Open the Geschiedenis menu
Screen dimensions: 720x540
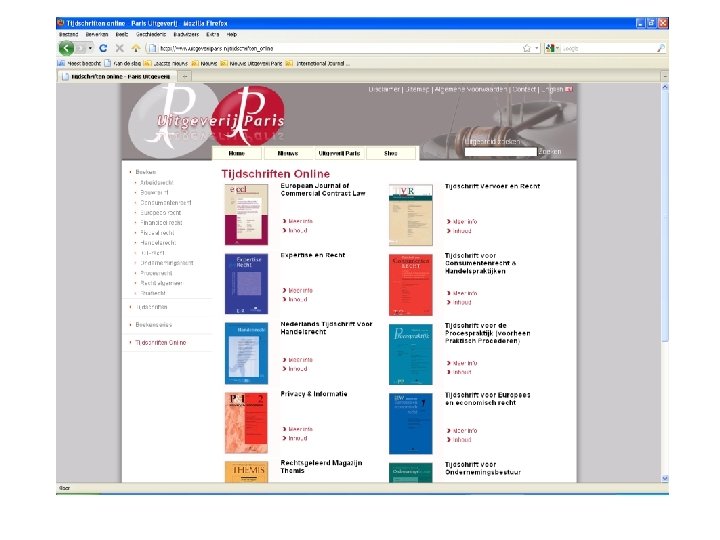click(151, 34)
